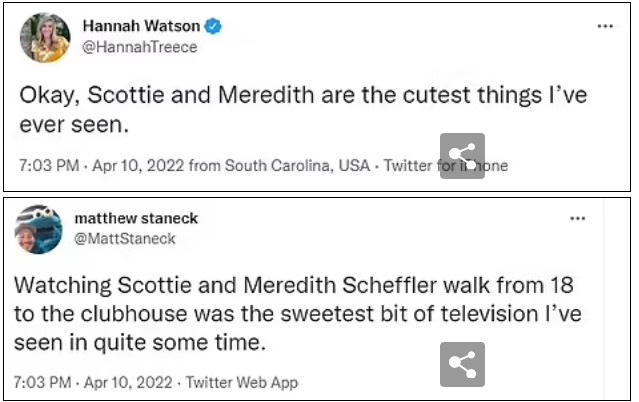Click the share icon on Hannah Watson's tweet
The image size is (639, 402).
coord(462,155)
